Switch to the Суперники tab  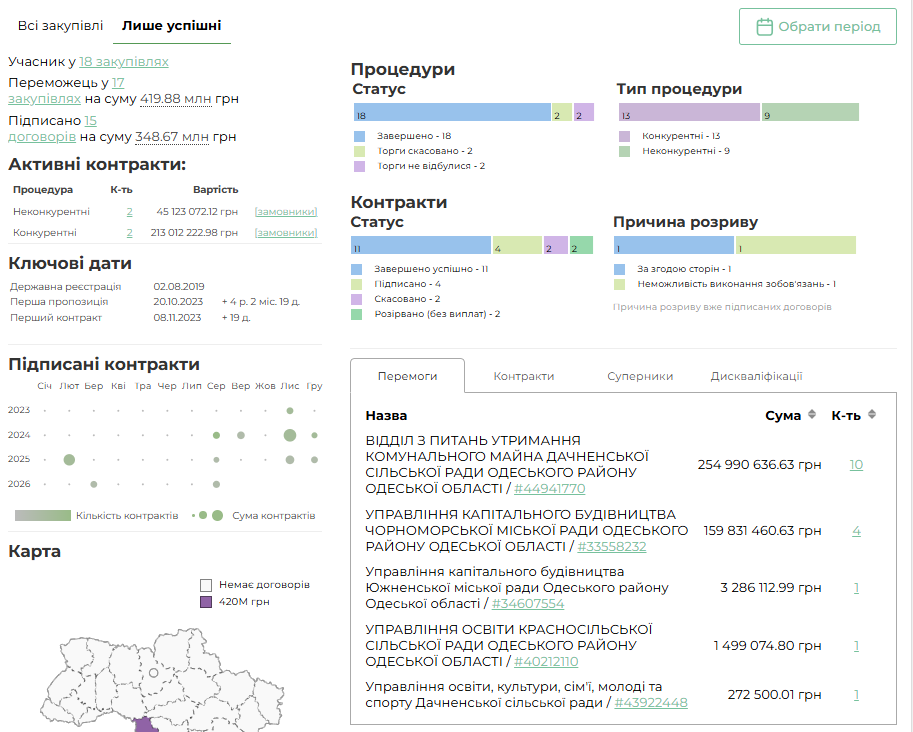pos(640,376)
